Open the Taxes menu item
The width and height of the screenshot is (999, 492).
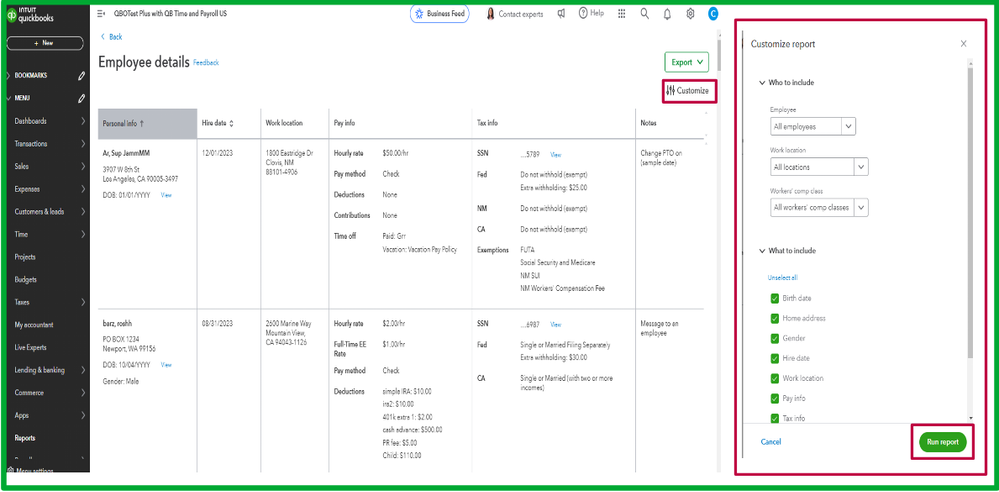tap(46, 302)
